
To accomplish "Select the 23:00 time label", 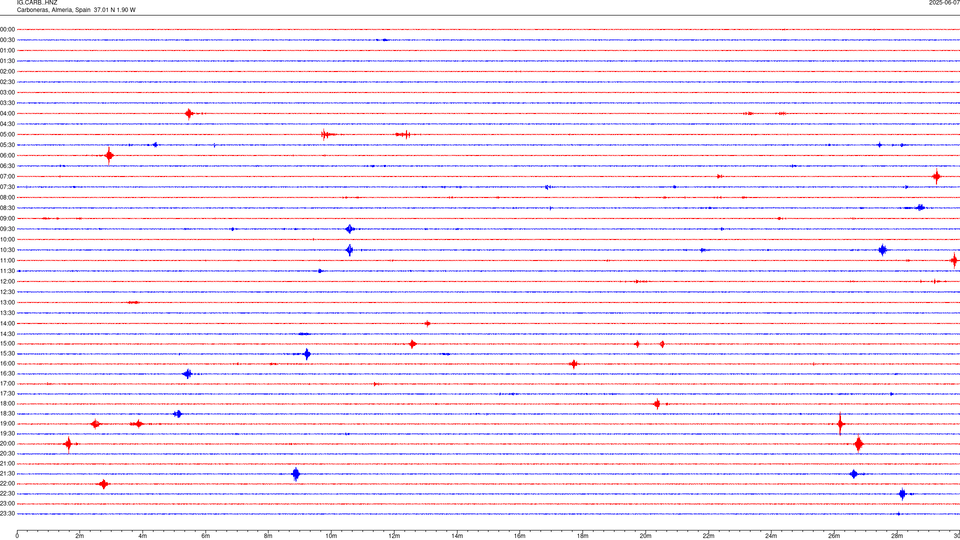I will (7, 504).
